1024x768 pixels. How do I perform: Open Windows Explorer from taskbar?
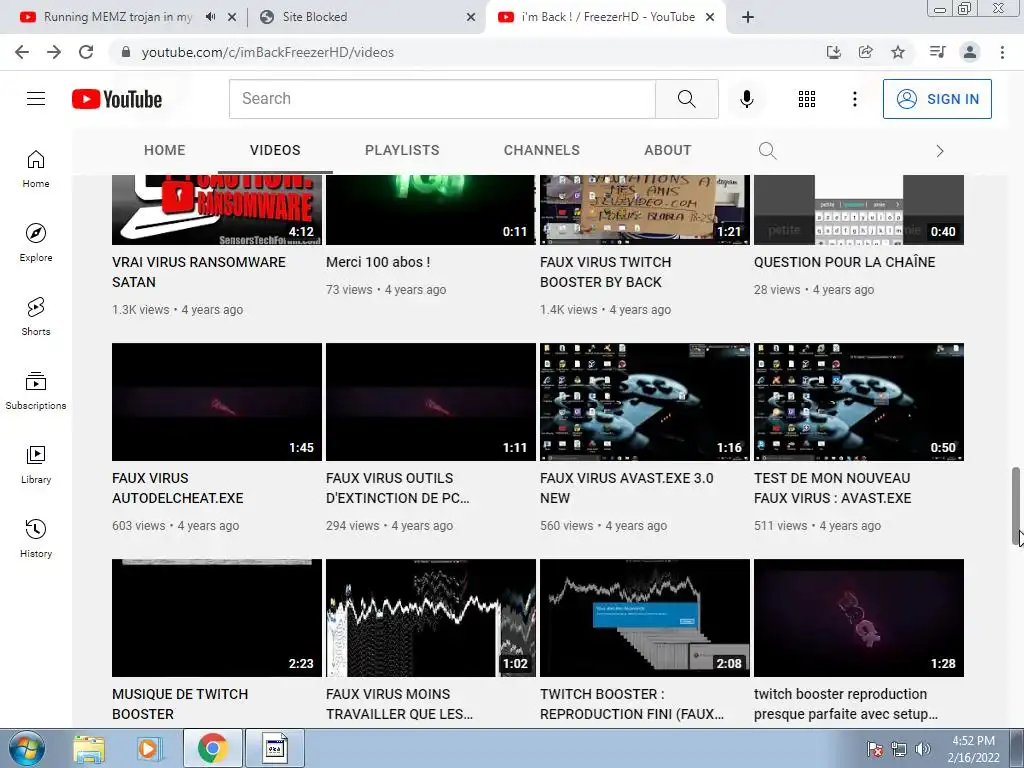89,748
